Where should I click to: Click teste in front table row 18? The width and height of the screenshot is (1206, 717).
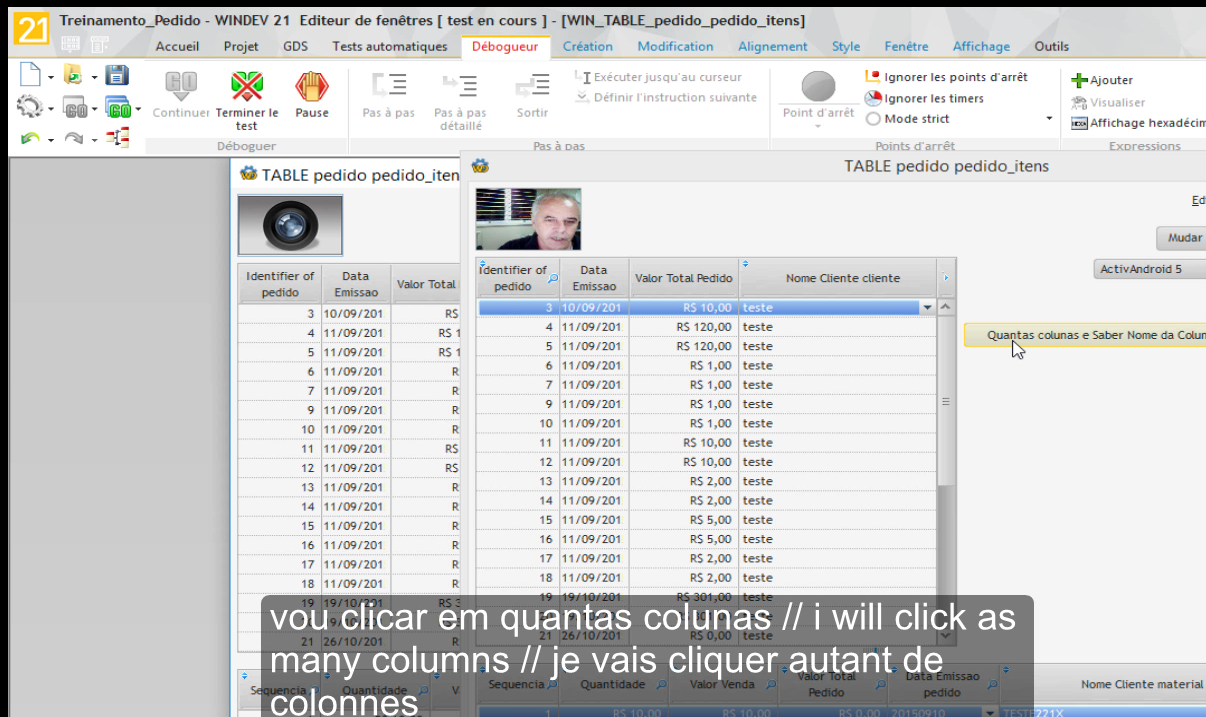pyautogui.click(x=758, y=578)
